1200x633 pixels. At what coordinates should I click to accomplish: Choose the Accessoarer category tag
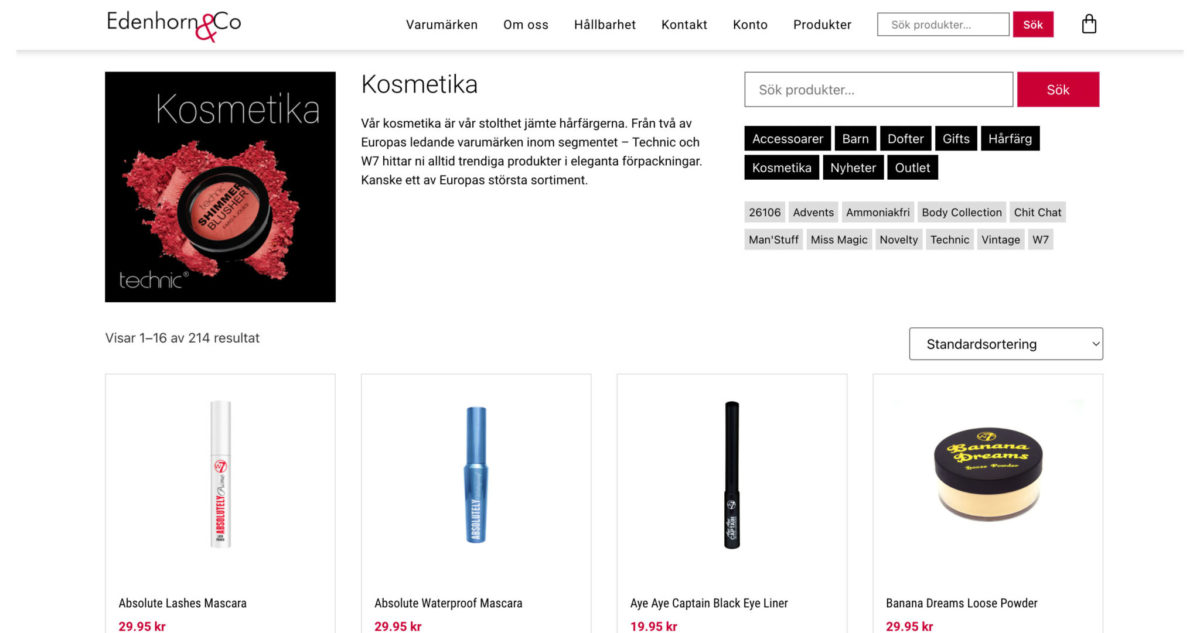pyautogui.click(x=788, y=139)
